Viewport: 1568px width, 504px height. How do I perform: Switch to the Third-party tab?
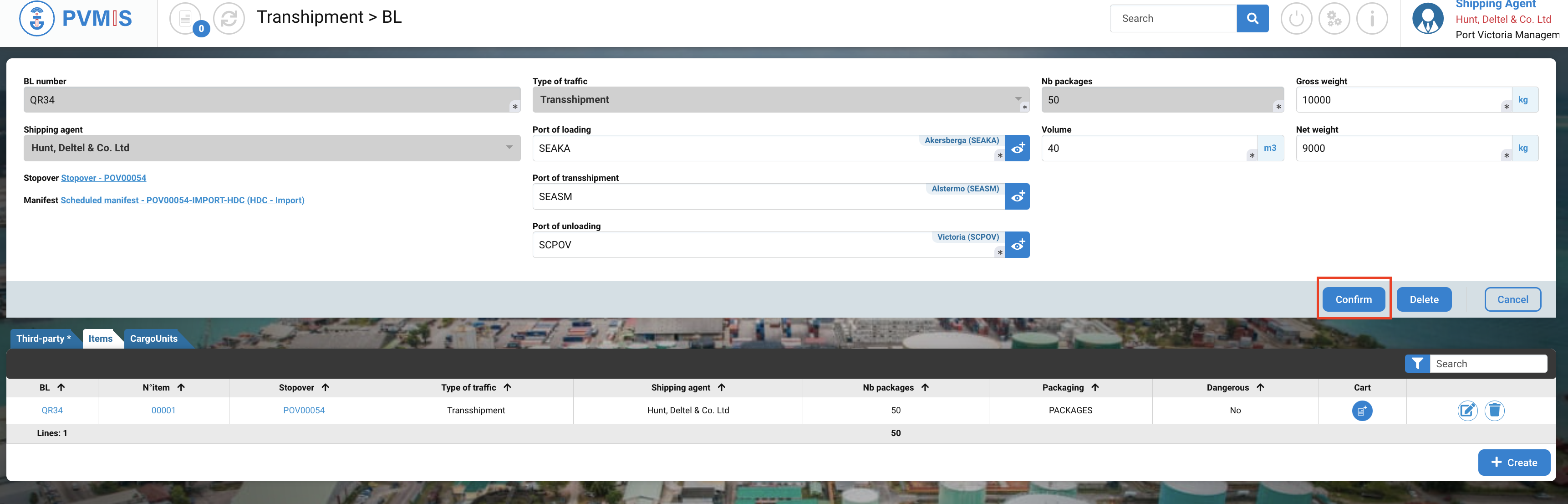point(43,339)
